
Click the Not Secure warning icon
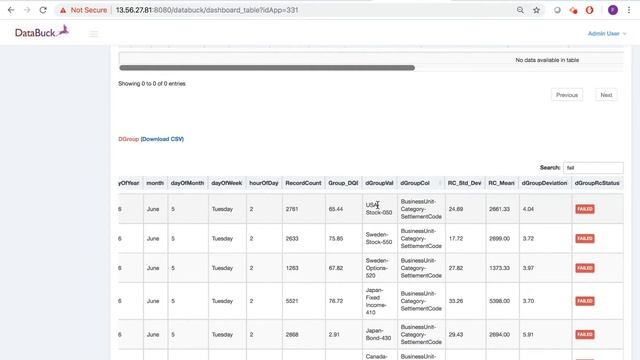point(63,10)
